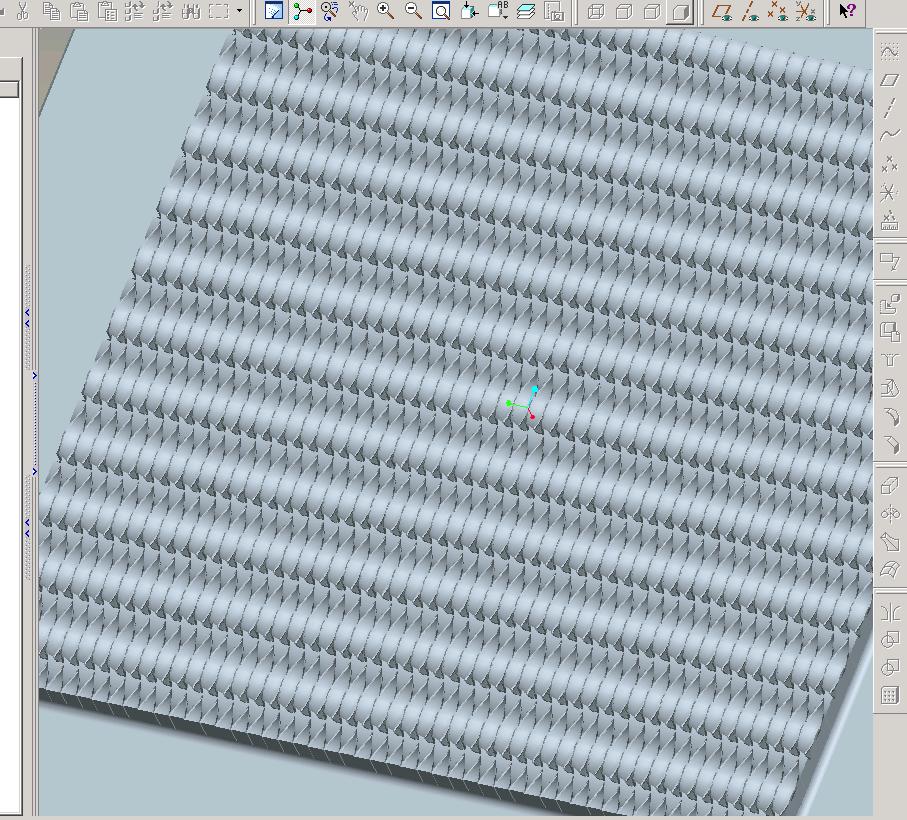This screenshot has width=907, height=820.
Task: Select the Coordinate System tool
Action: point(890,193)
